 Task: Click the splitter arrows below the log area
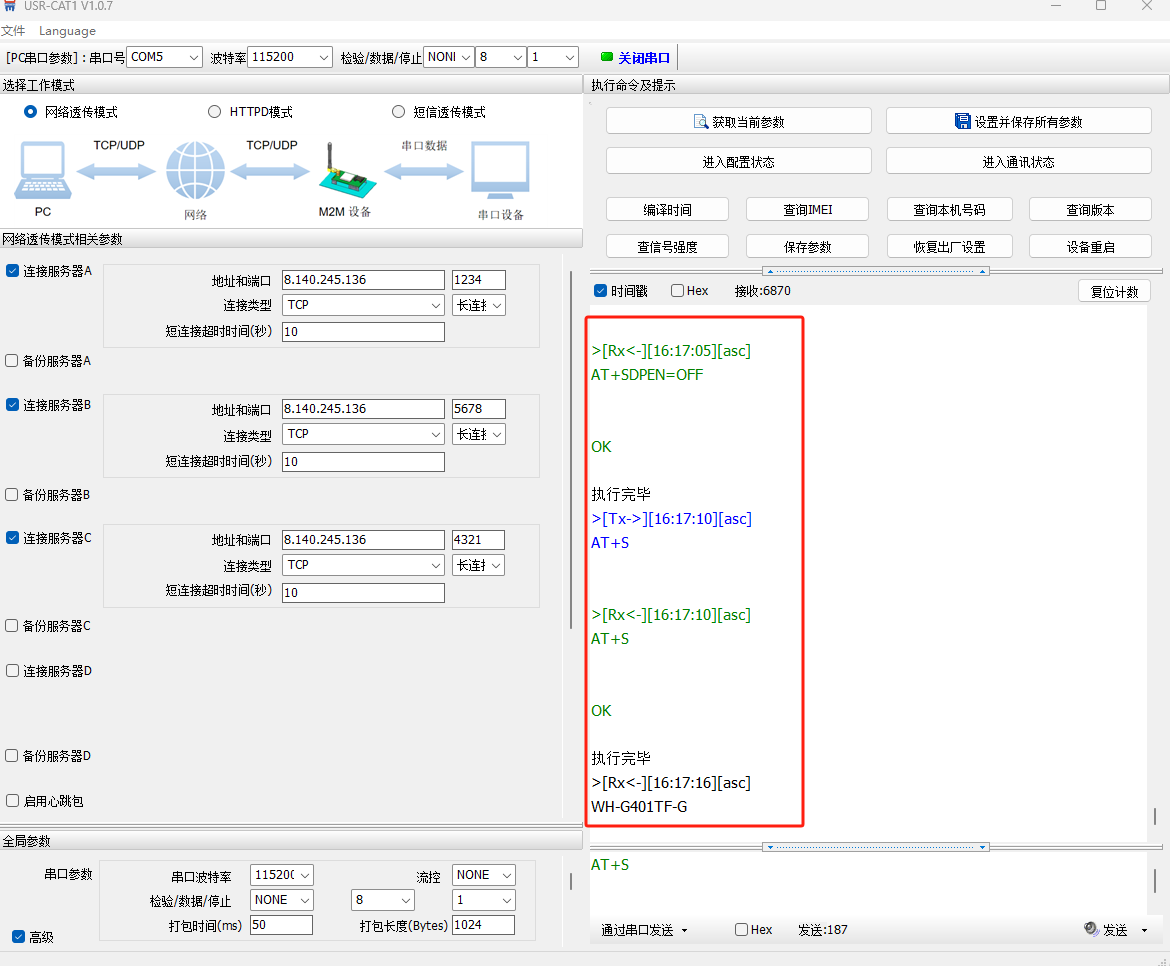[x=876, y=847]
